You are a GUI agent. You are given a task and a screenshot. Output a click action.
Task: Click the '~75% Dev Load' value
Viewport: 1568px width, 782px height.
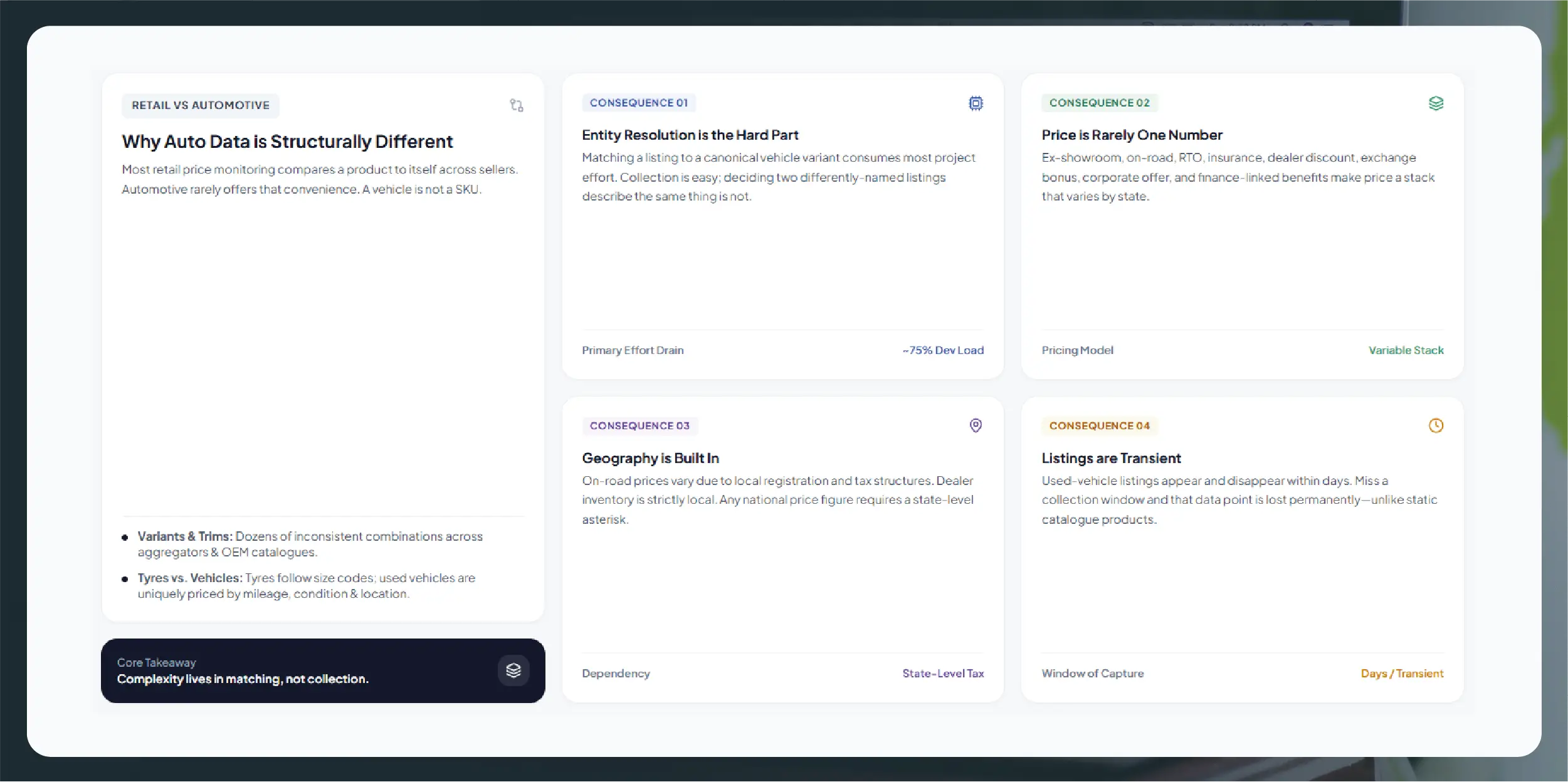pos(943,350)
